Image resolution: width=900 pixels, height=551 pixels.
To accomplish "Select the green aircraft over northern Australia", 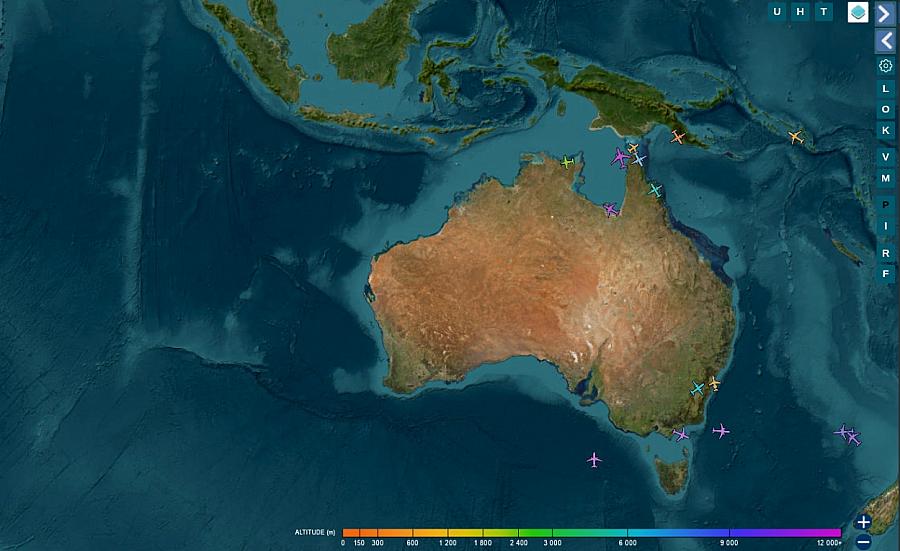I will coord(568,162).
